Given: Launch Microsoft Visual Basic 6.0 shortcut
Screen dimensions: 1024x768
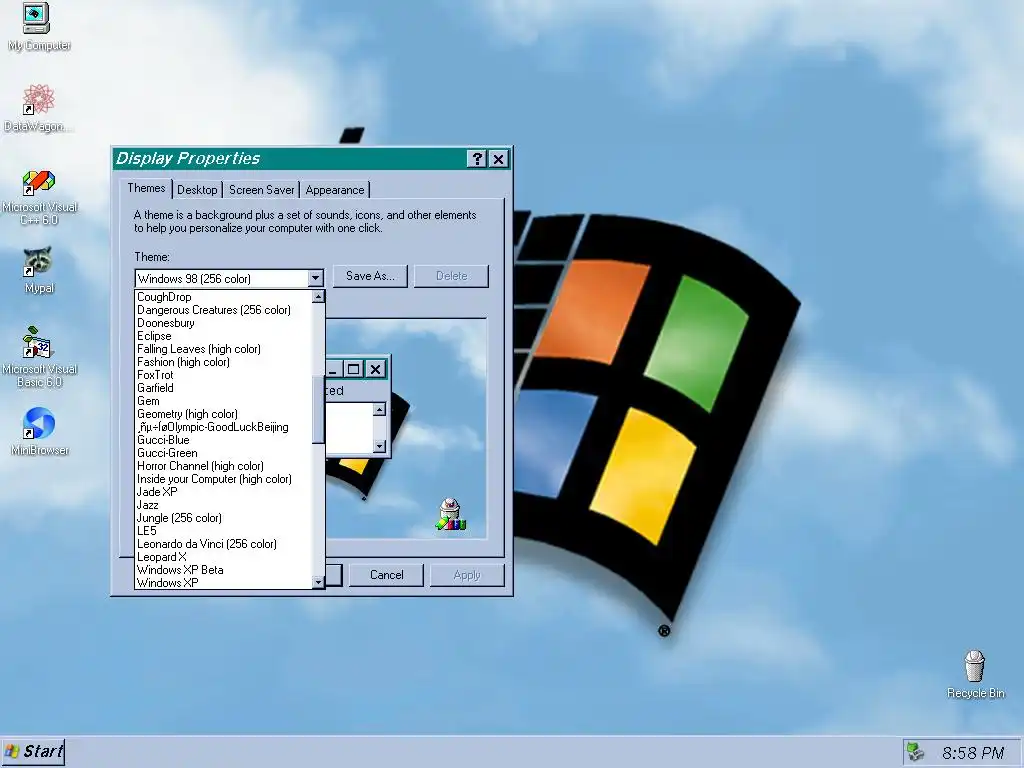Looking at the screenshot, I should [x=39, y=357].
